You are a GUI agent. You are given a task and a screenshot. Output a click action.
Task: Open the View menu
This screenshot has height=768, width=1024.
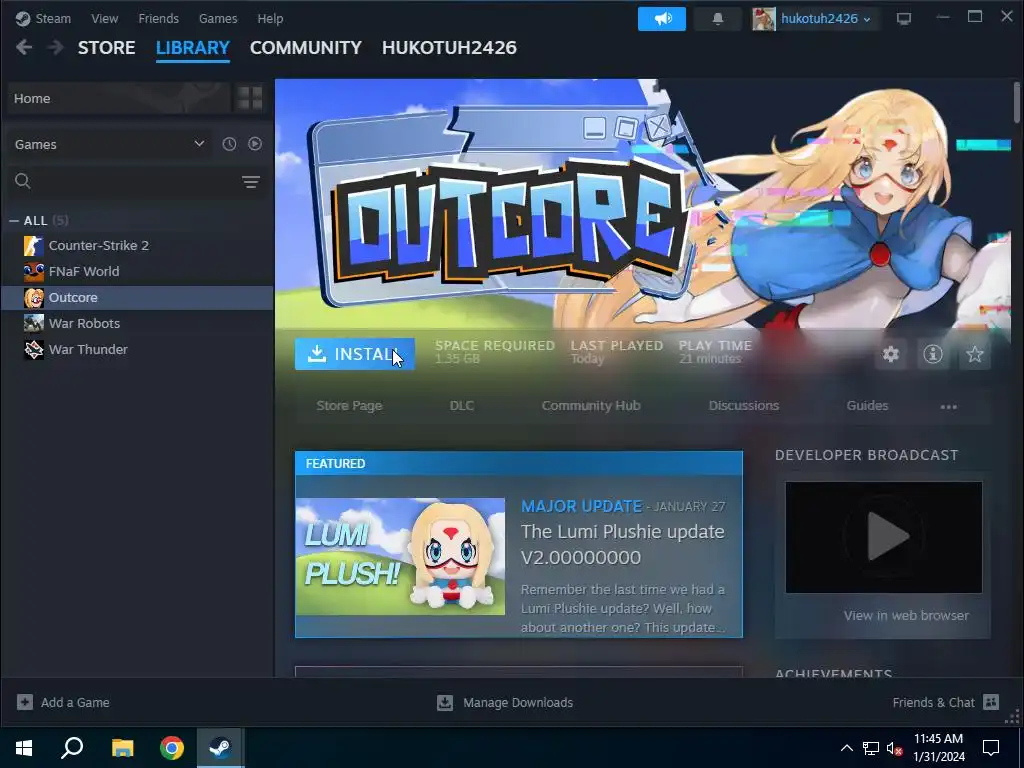tap(104, 18)
